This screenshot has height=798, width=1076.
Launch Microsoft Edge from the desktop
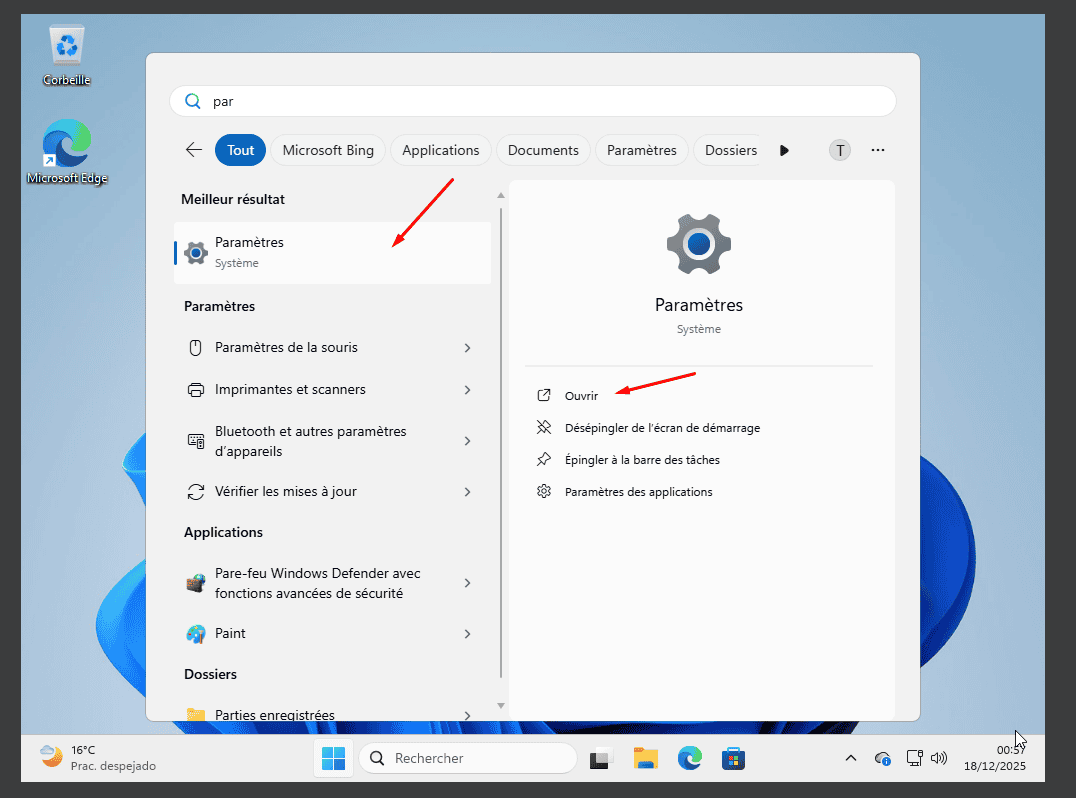(x=66, y=140)
